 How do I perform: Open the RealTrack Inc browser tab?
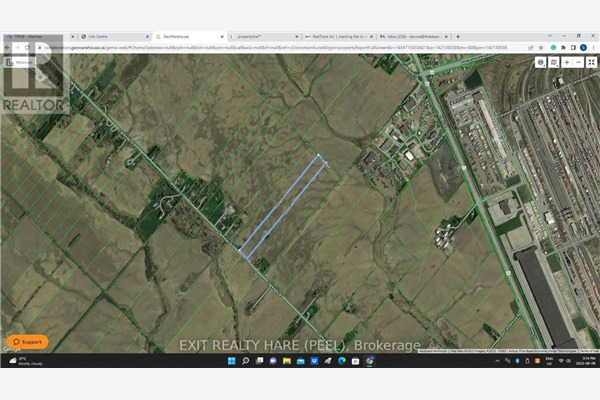pyautogui.click(x=339, y=37)
